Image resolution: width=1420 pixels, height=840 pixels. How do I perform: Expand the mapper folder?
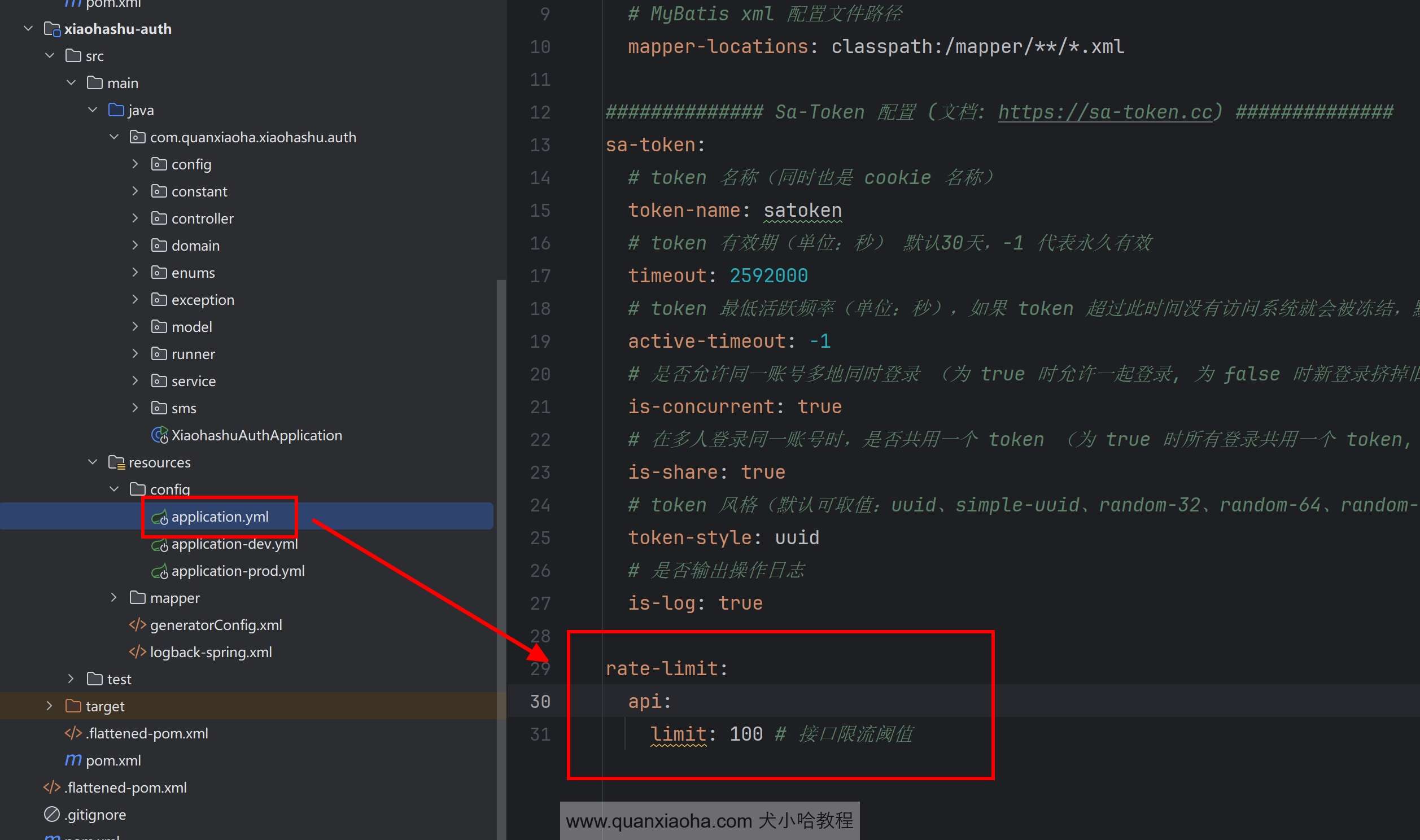tap(113, 598)
